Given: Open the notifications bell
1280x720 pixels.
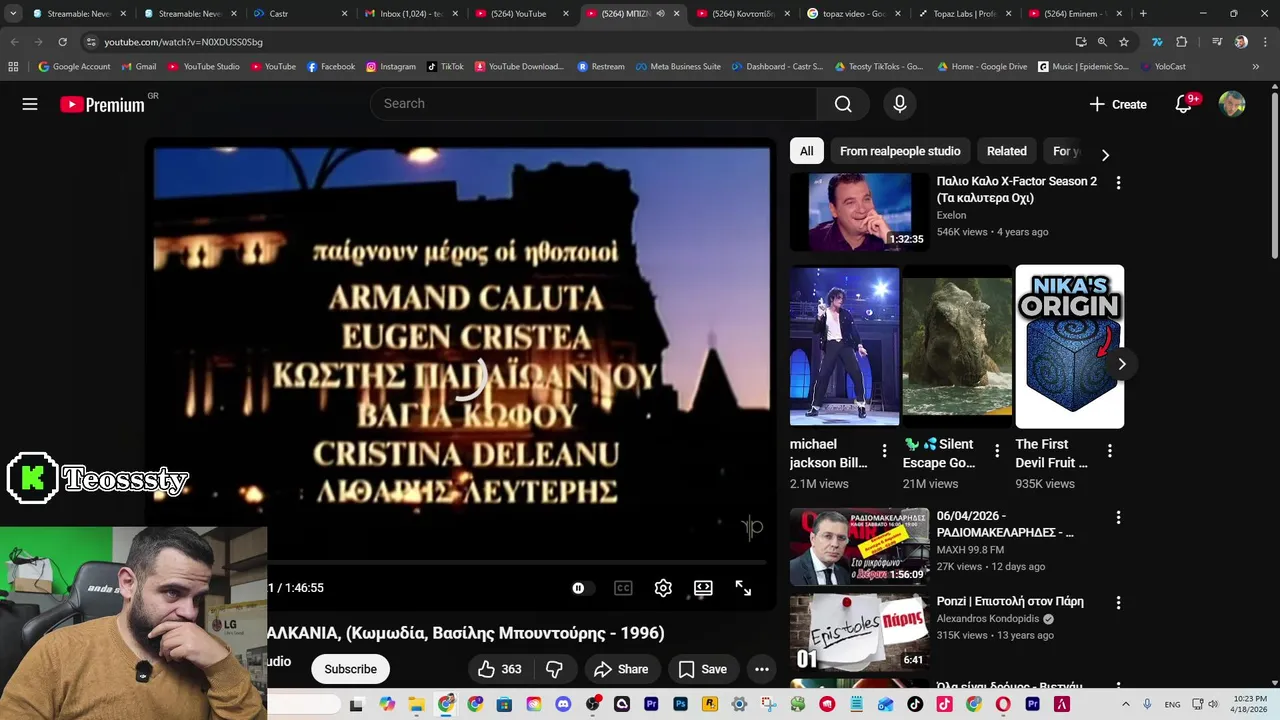Looking at the screenshot, I should (x=1184, y=104).
